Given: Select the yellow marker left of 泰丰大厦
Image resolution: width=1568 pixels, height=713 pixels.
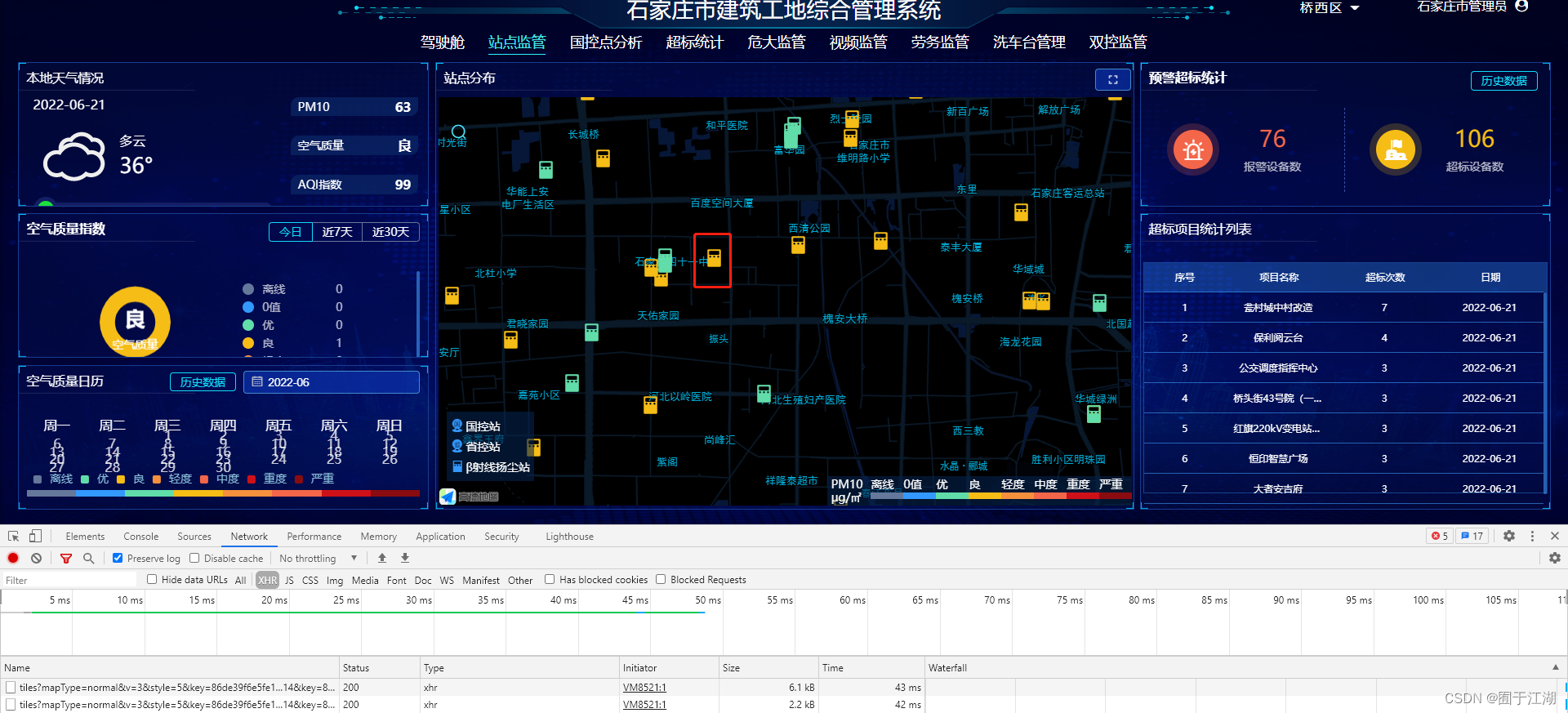Looking at the screenshot, I should pyautogui.click(x=880, y=240).
